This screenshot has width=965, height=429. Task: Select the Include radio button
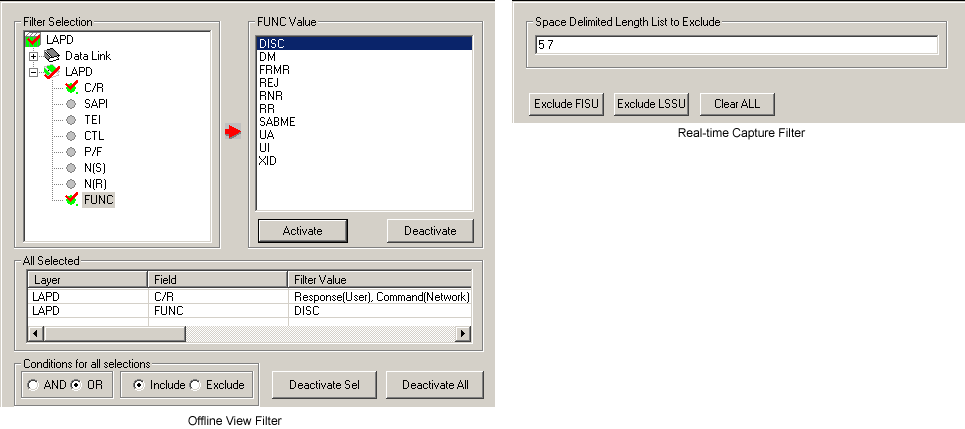(x=139, y=385)
